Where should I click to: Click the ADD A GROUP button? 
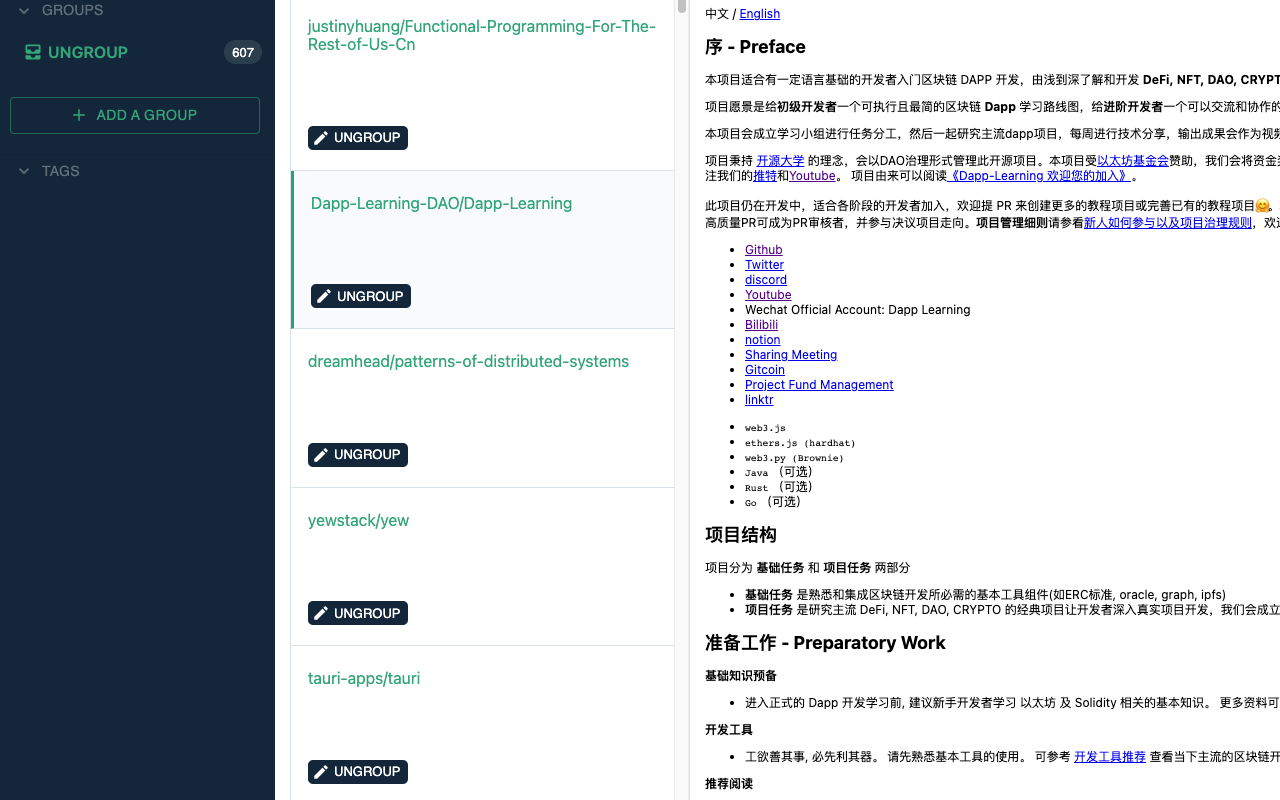pos(135,115)
